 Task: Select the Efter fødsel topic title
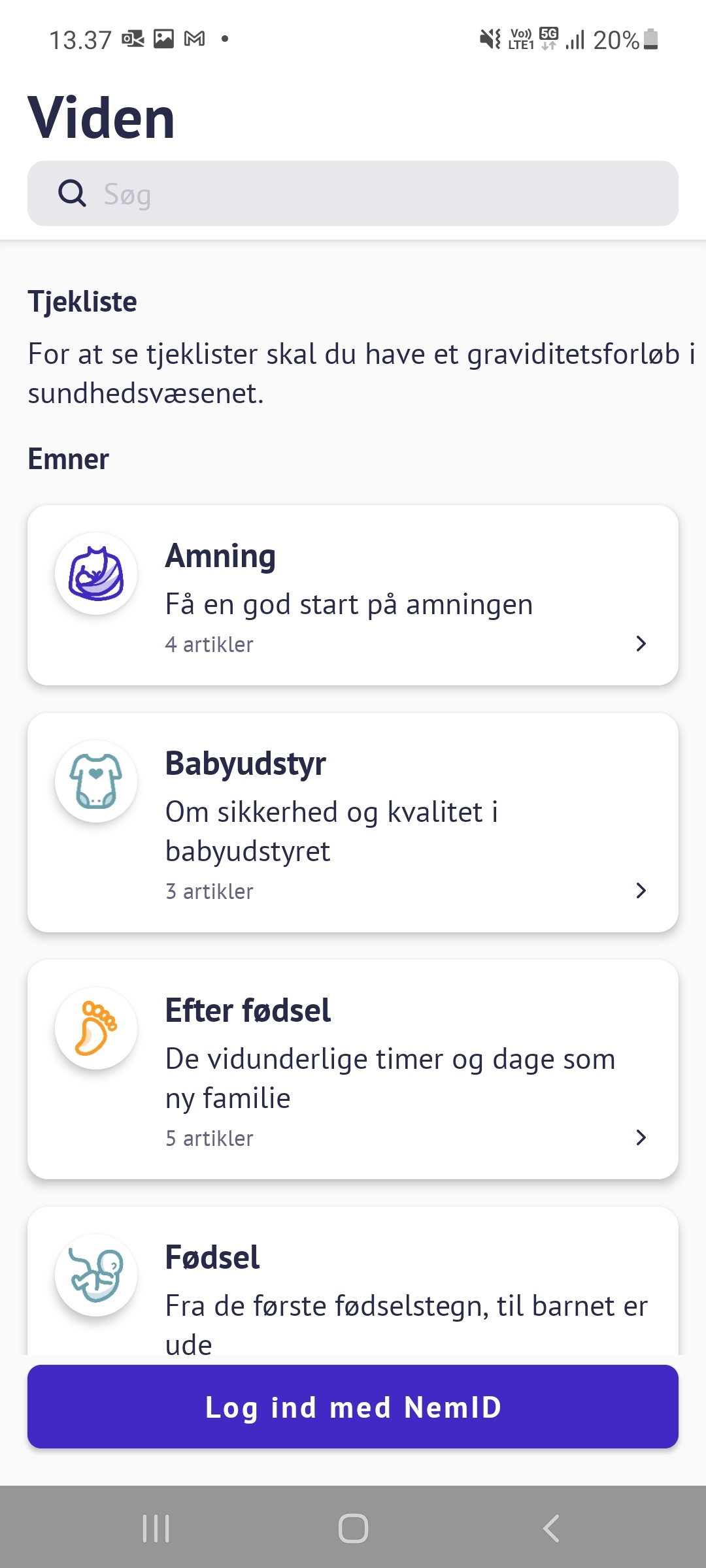click(x=248, y=1010)
